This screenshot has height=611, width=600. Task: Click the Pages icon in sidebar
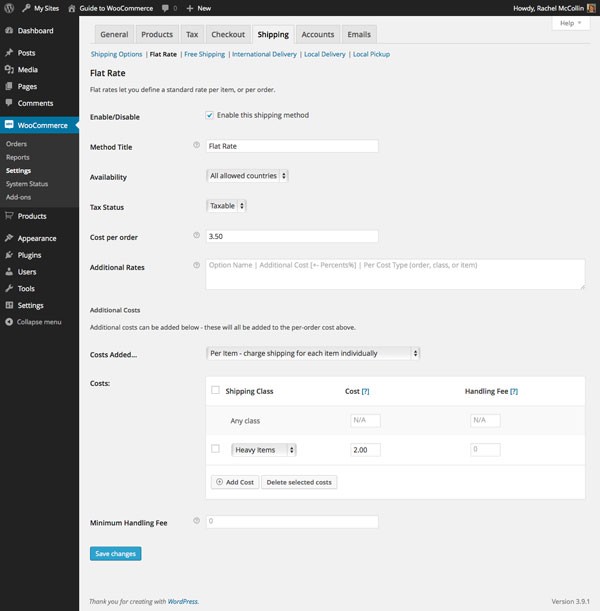tap(9, 86)
